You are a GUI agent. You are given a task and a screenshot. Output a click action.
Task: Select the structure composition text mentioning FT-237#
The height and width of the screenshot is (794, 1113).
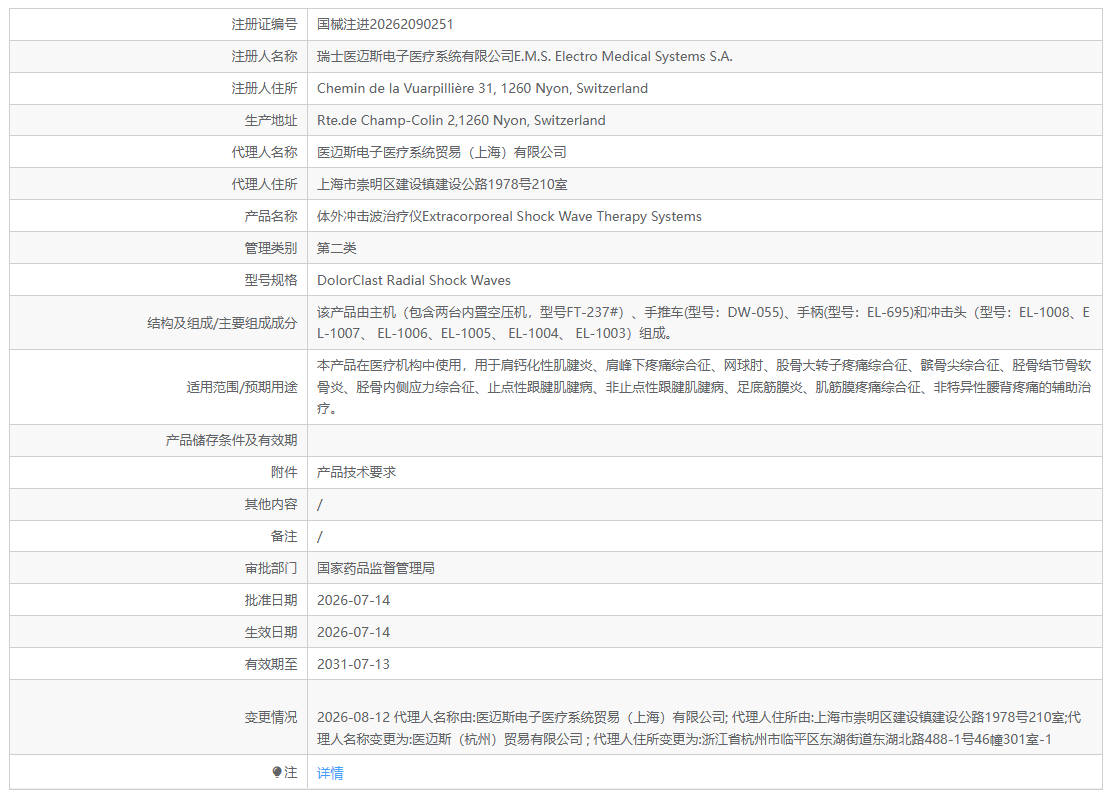point(703,323)
